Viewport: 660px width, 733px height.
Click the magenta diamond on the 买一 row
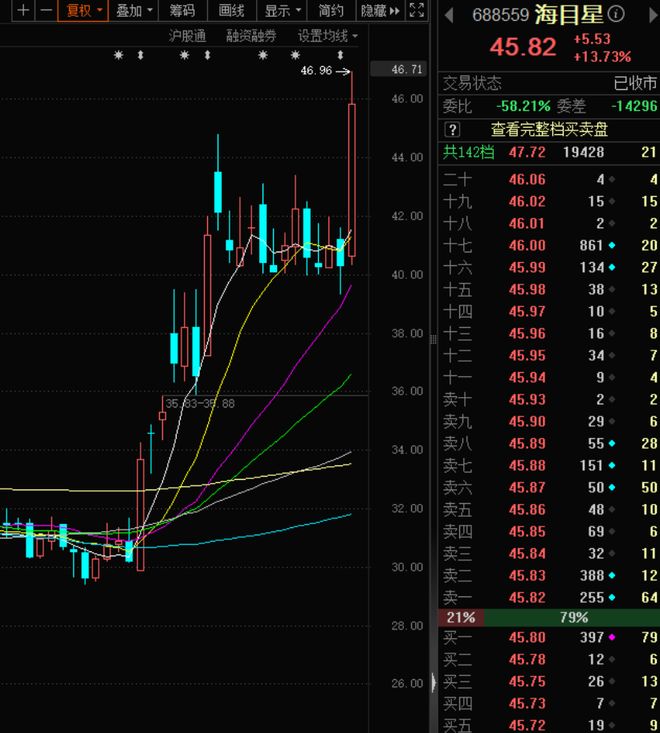tap(612, 637)
